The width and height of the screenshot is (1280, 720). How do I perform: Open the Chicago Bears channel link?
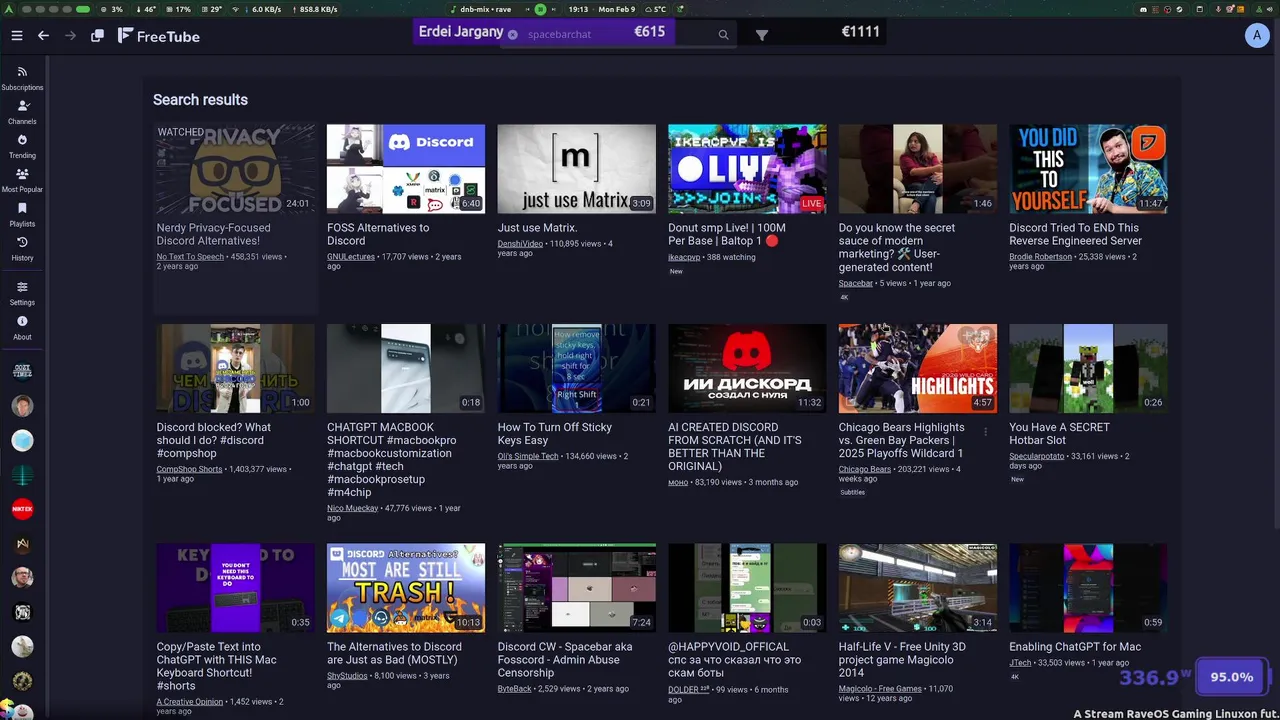point(865,469)
